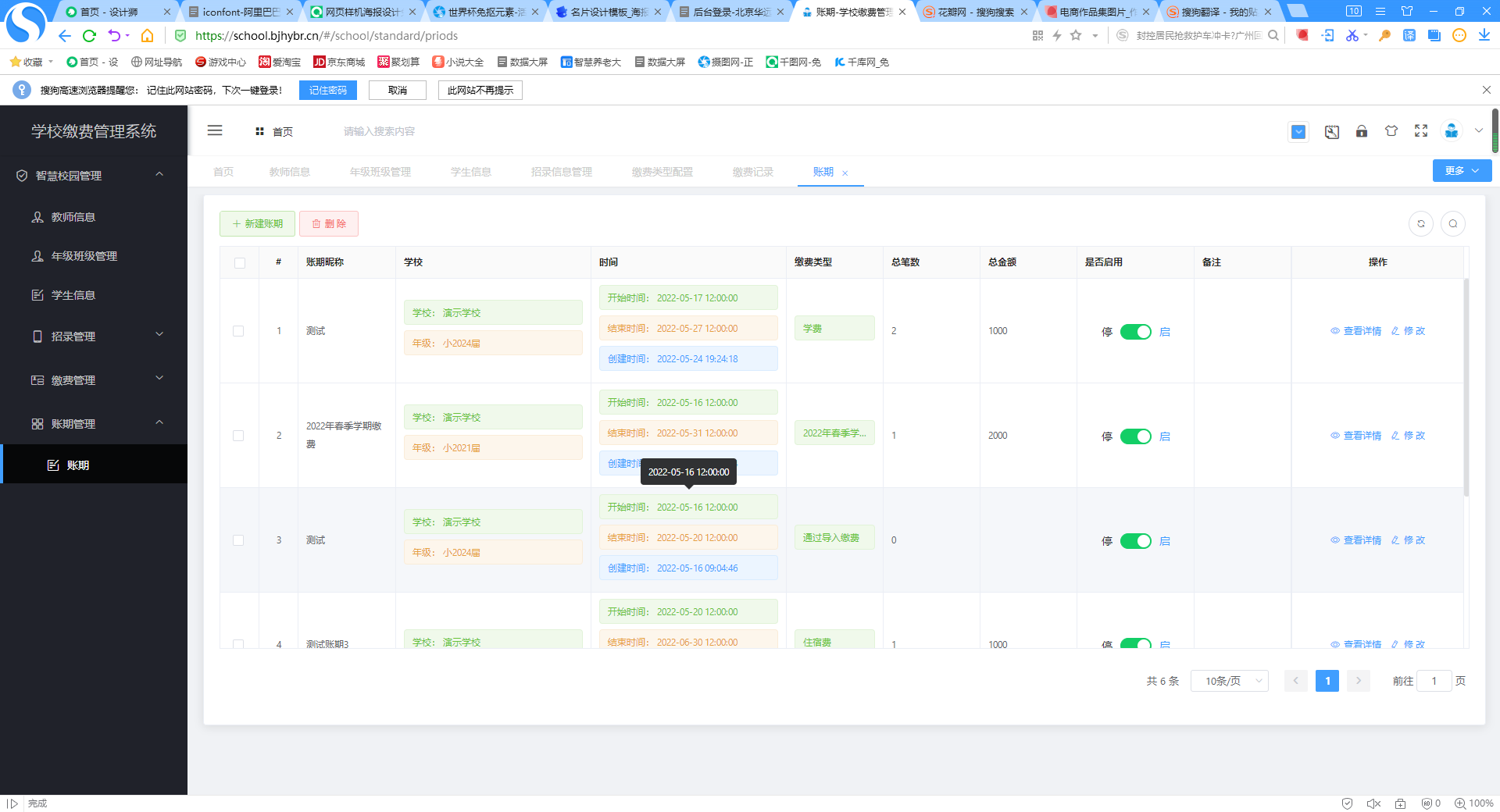Switch to the 缴费记录 tab
Image resolution: width=1500 pixels, height=812 pixels.
(x=752, y=172)
